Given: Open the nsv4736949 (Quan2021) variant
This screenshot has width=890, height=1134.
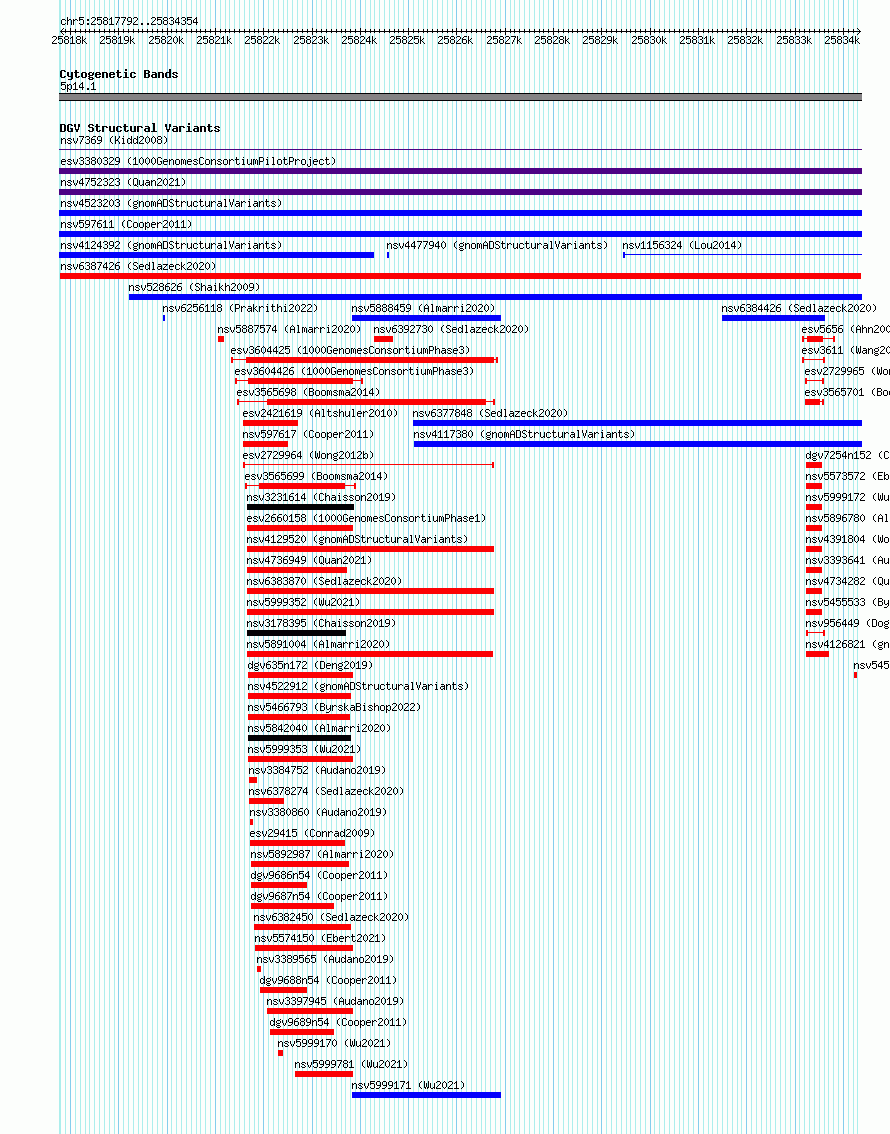Looking at the screenshot, I should coord(309,560).
